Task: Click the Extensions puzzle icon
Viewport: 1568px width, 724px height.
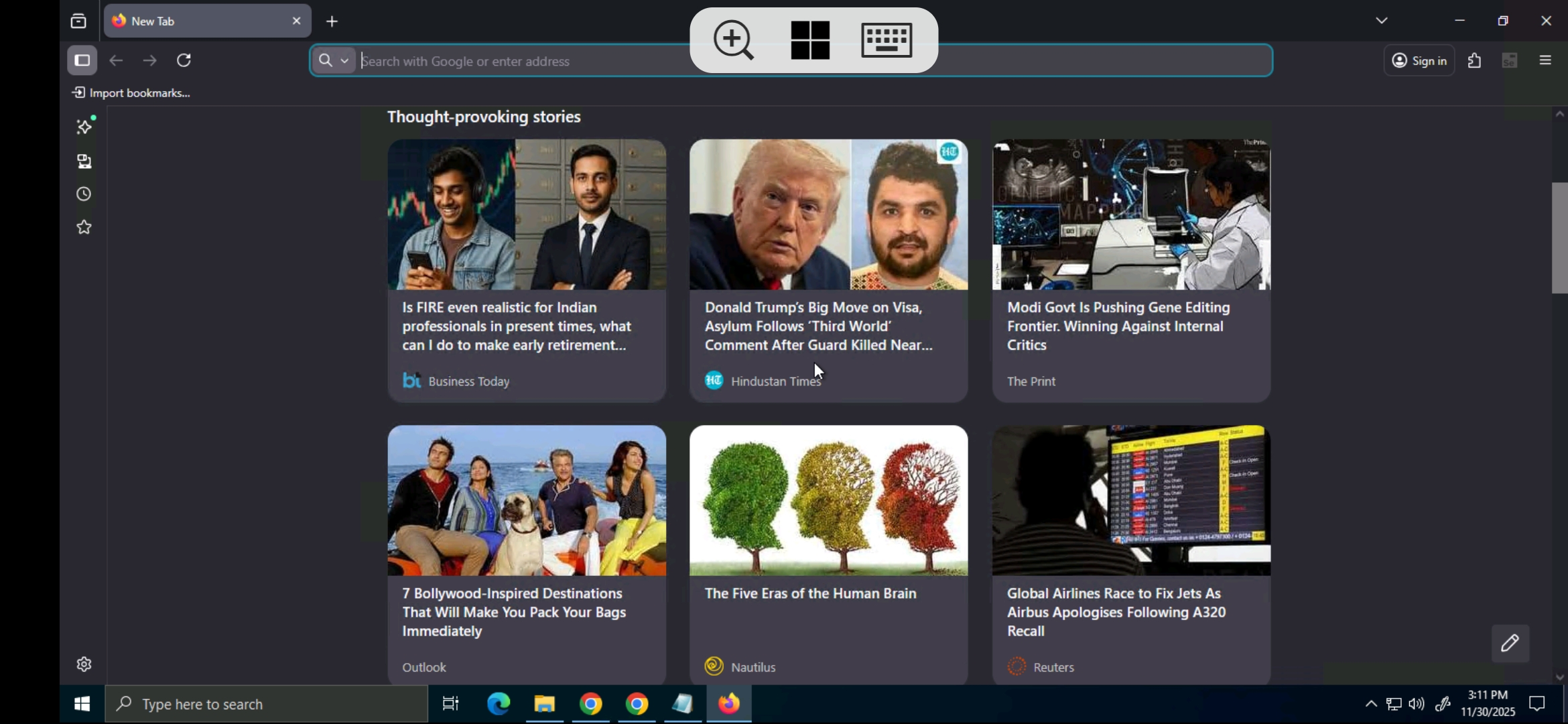Action: [x=1474, y=61]
